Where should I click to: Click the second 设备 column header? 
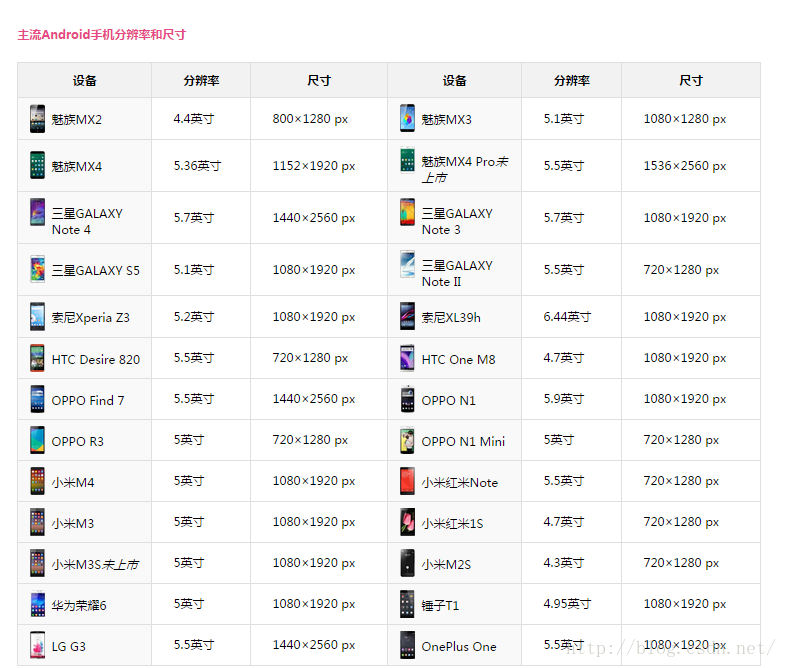click(454, 80)
